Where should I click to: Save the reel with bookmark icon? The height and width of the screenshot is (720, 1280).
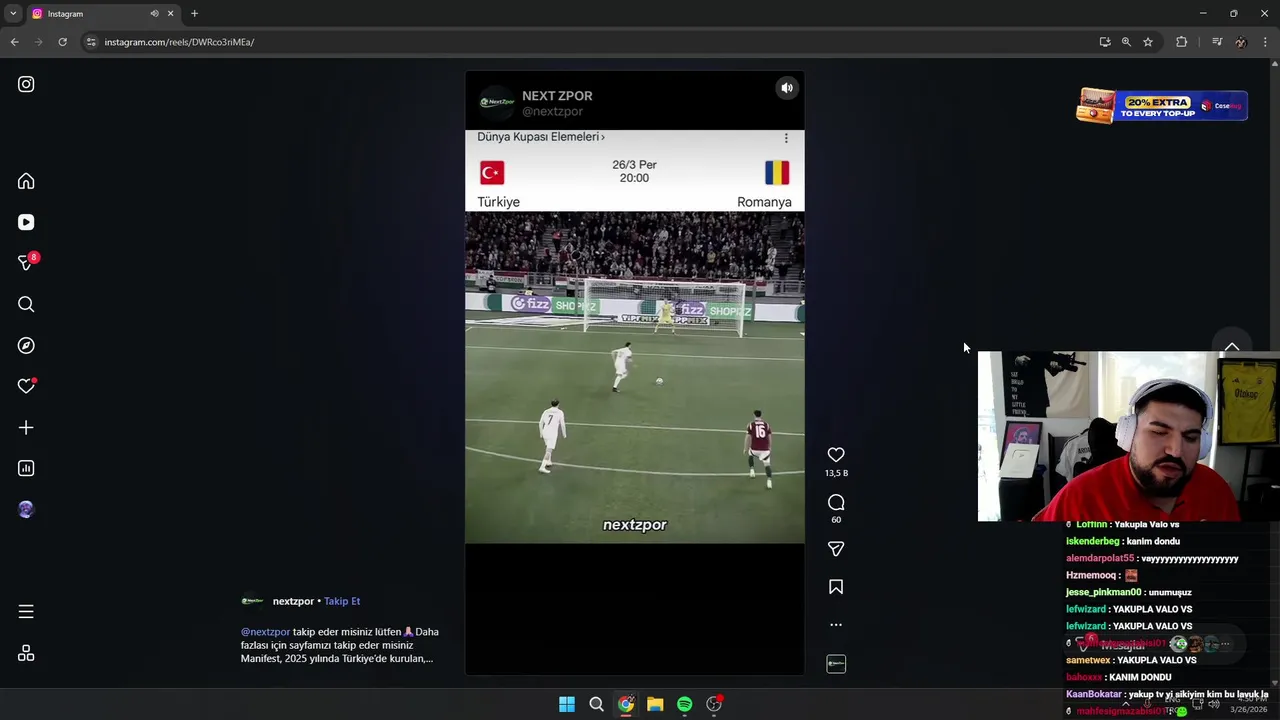click(x=836, y=587)
